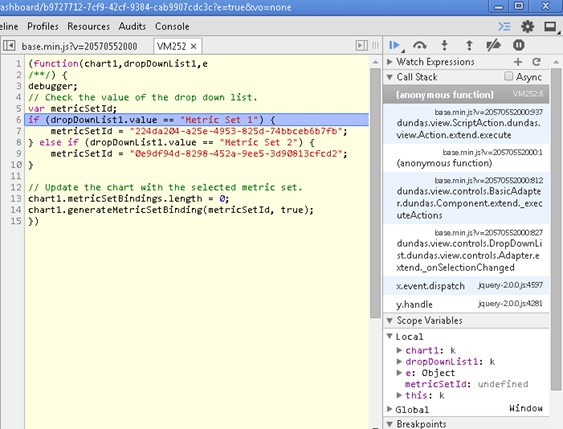Hide the debugger sidebar
The width and height of the screenshot is (563, 429).
pyautogui.click(x=361, y=46)
